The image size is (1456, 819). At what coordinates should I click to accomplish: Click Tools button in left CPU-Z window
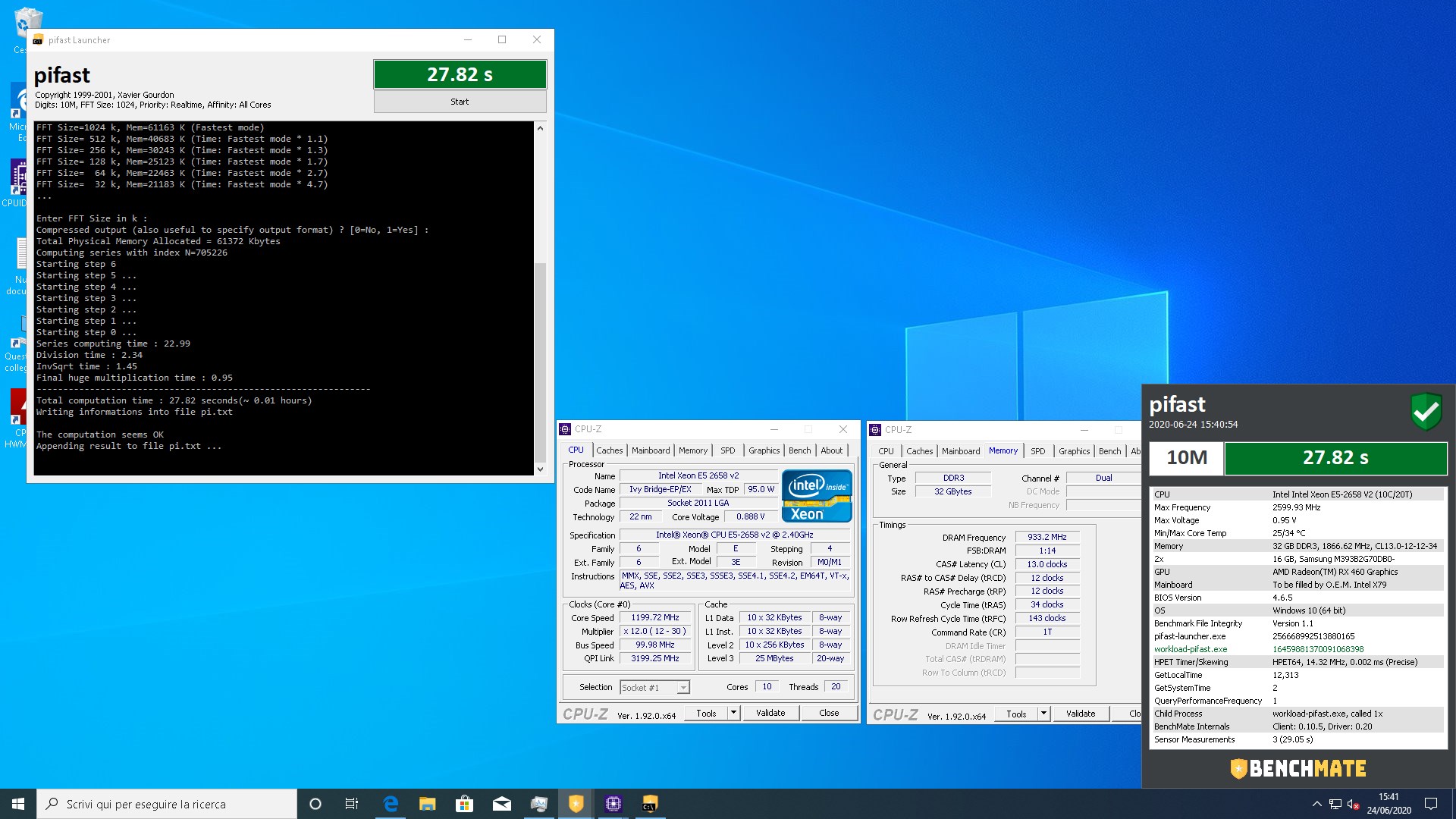point(706,714)
